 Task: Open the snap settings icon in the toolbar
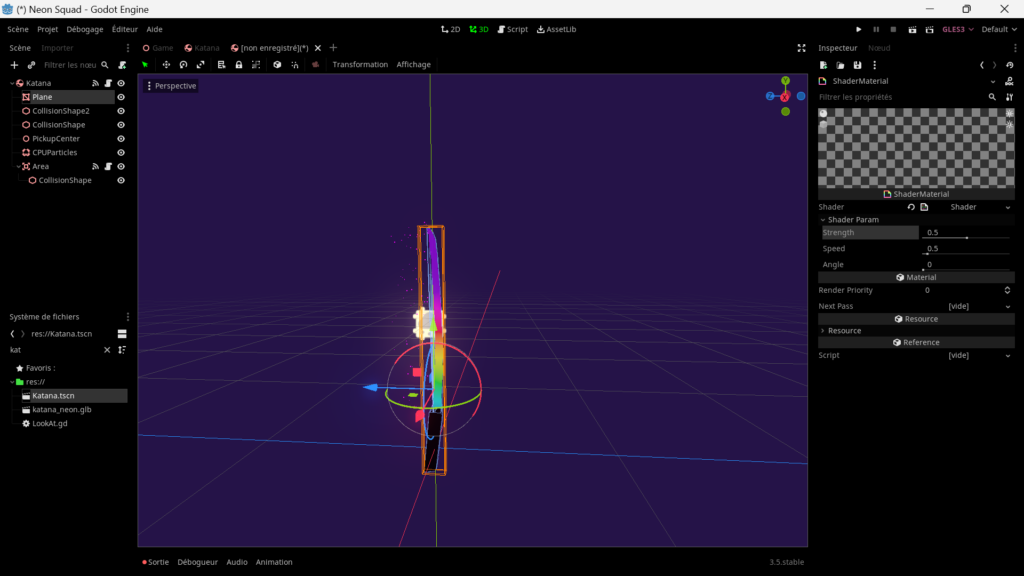[256, 64]
